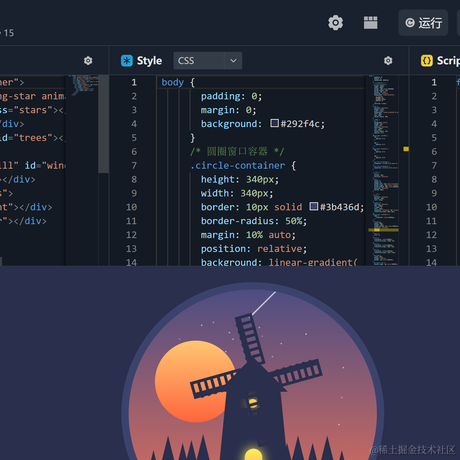Click 'padding: 0;' on line 2

(x=231, y=96)
